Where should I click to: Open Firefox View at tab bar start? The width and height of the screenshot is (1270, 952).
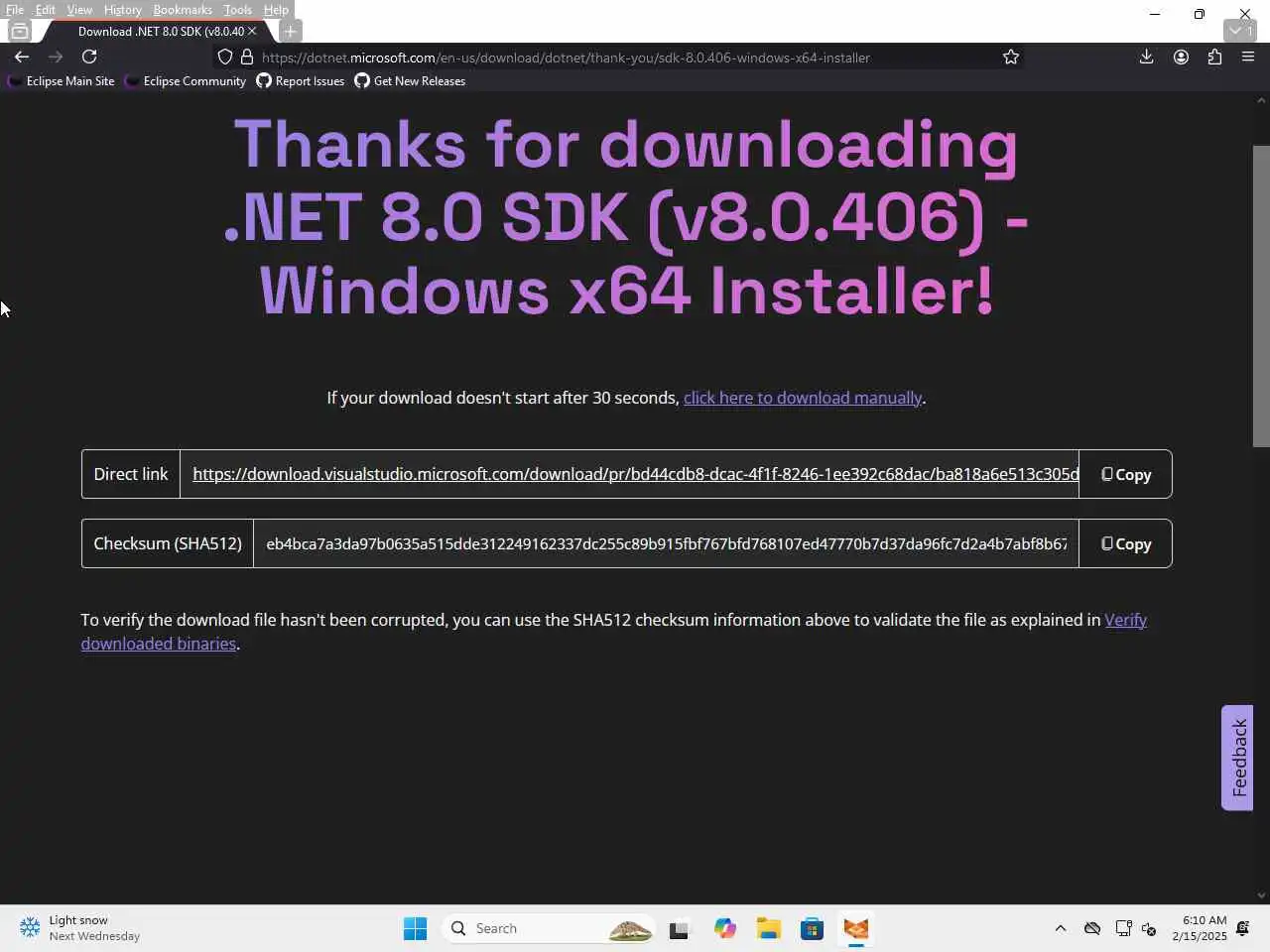click(19, 31)
